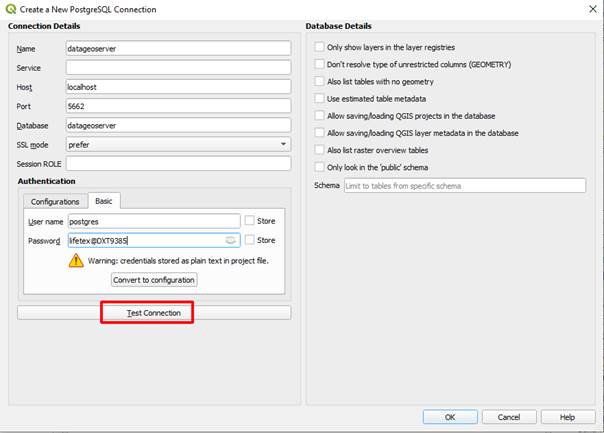Check 'Only show layers in the layer registries'
The height and width of the screenshot is (433, 604).
(319, 47)
